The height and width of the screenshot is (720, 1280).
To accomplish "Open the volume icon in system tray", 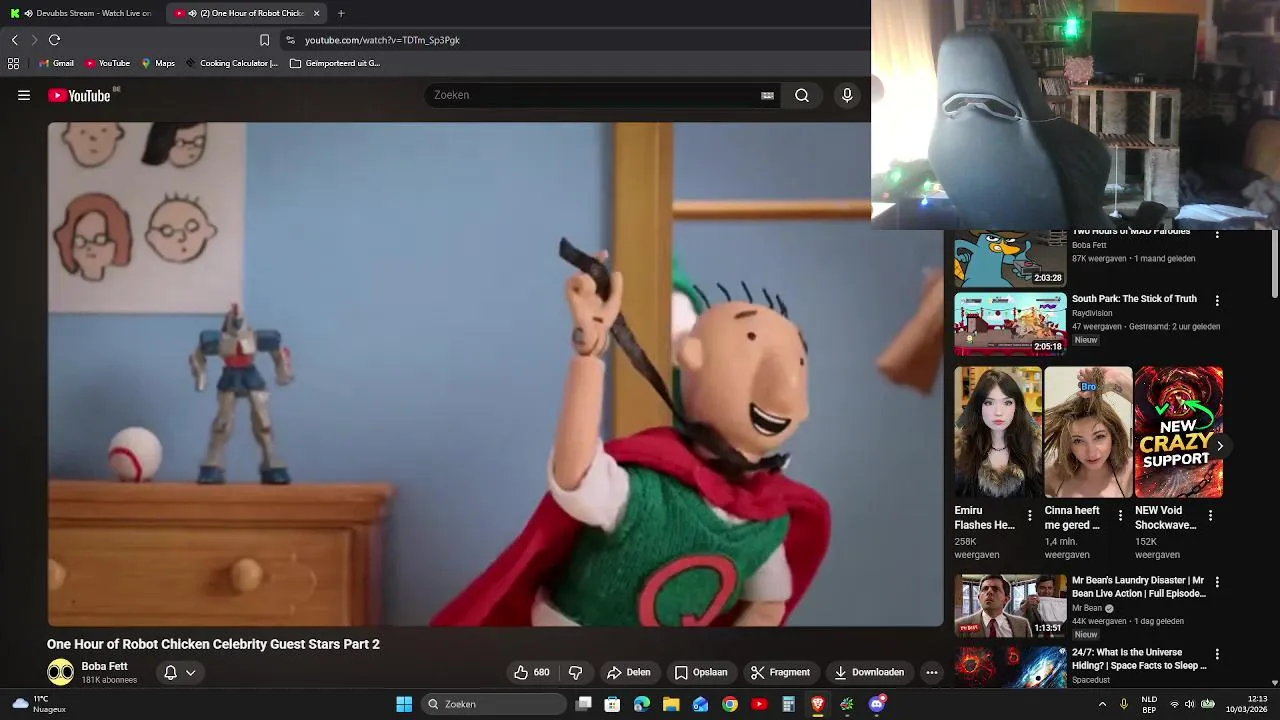I will 1191,704.
